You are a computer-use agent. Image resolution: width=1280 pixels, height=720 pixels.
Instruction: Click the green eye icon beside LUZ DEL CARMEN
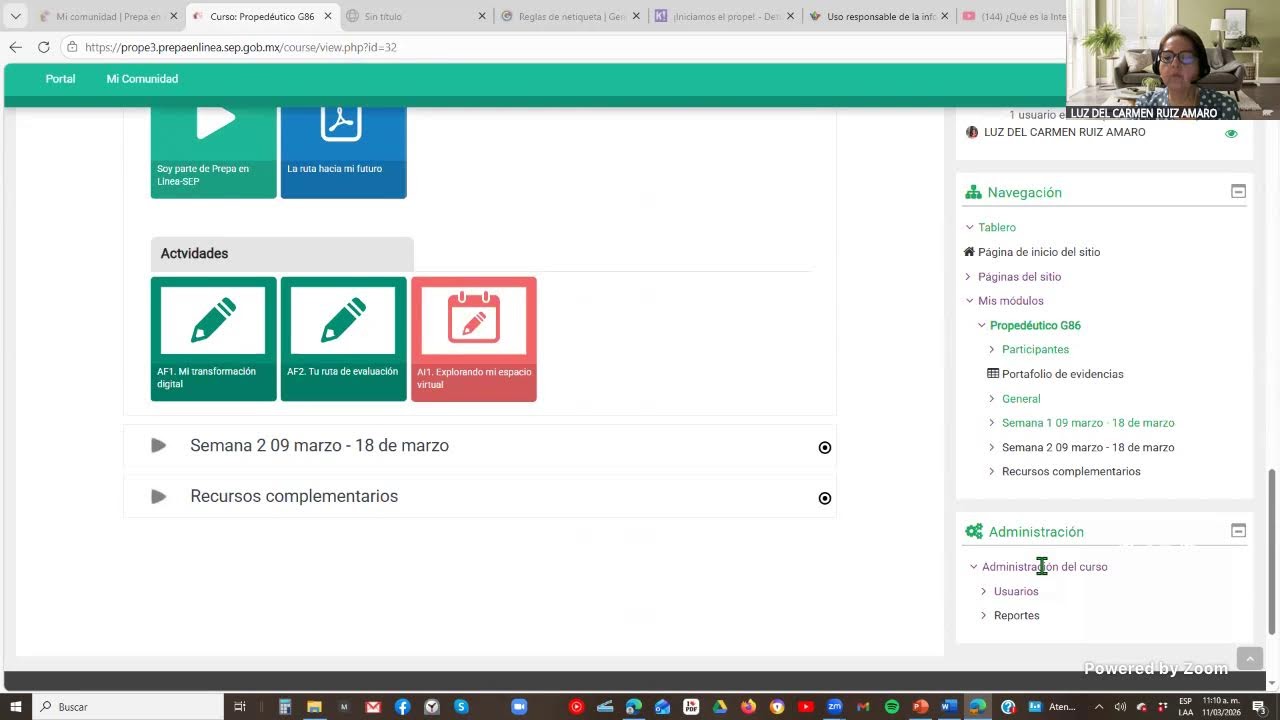pos(1231,133)
